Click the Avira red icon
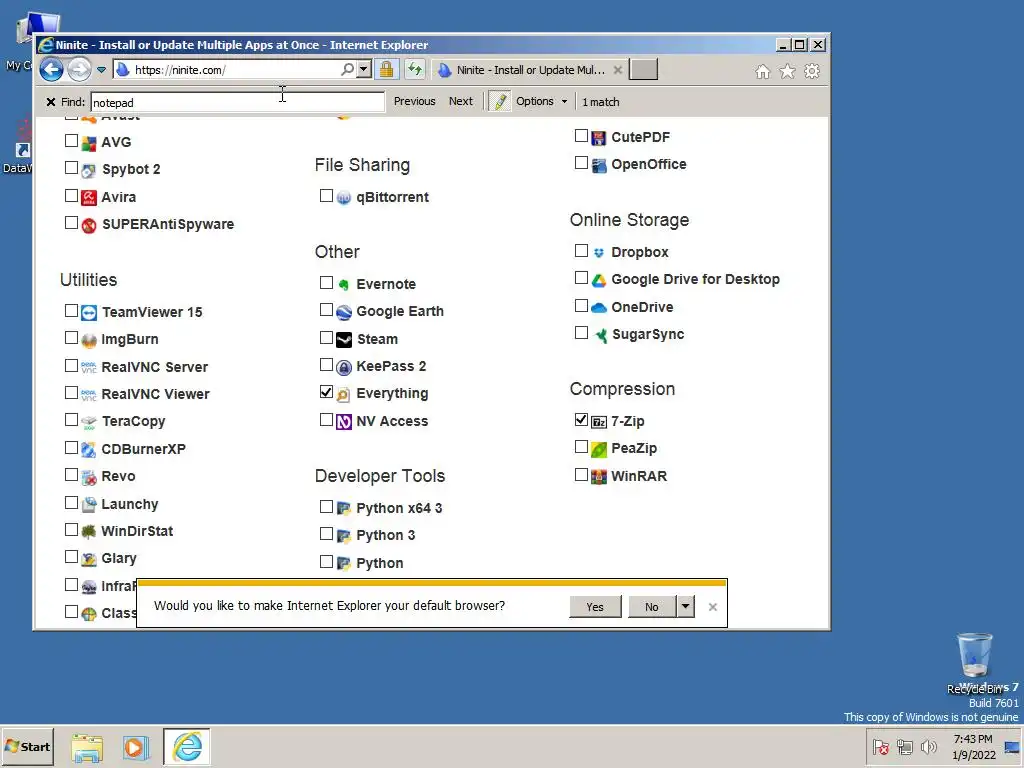 click(x=89, y=197)
